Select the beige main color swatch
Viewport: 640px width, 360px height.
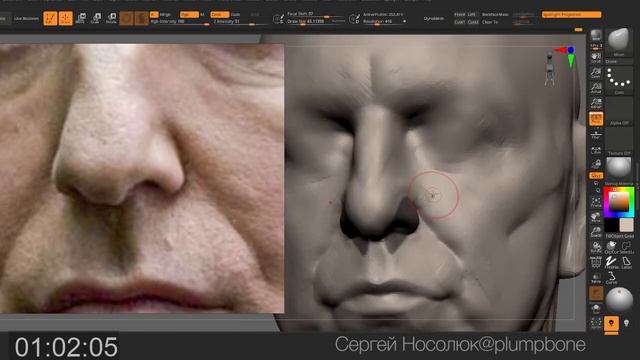click(x=627, y=225)
